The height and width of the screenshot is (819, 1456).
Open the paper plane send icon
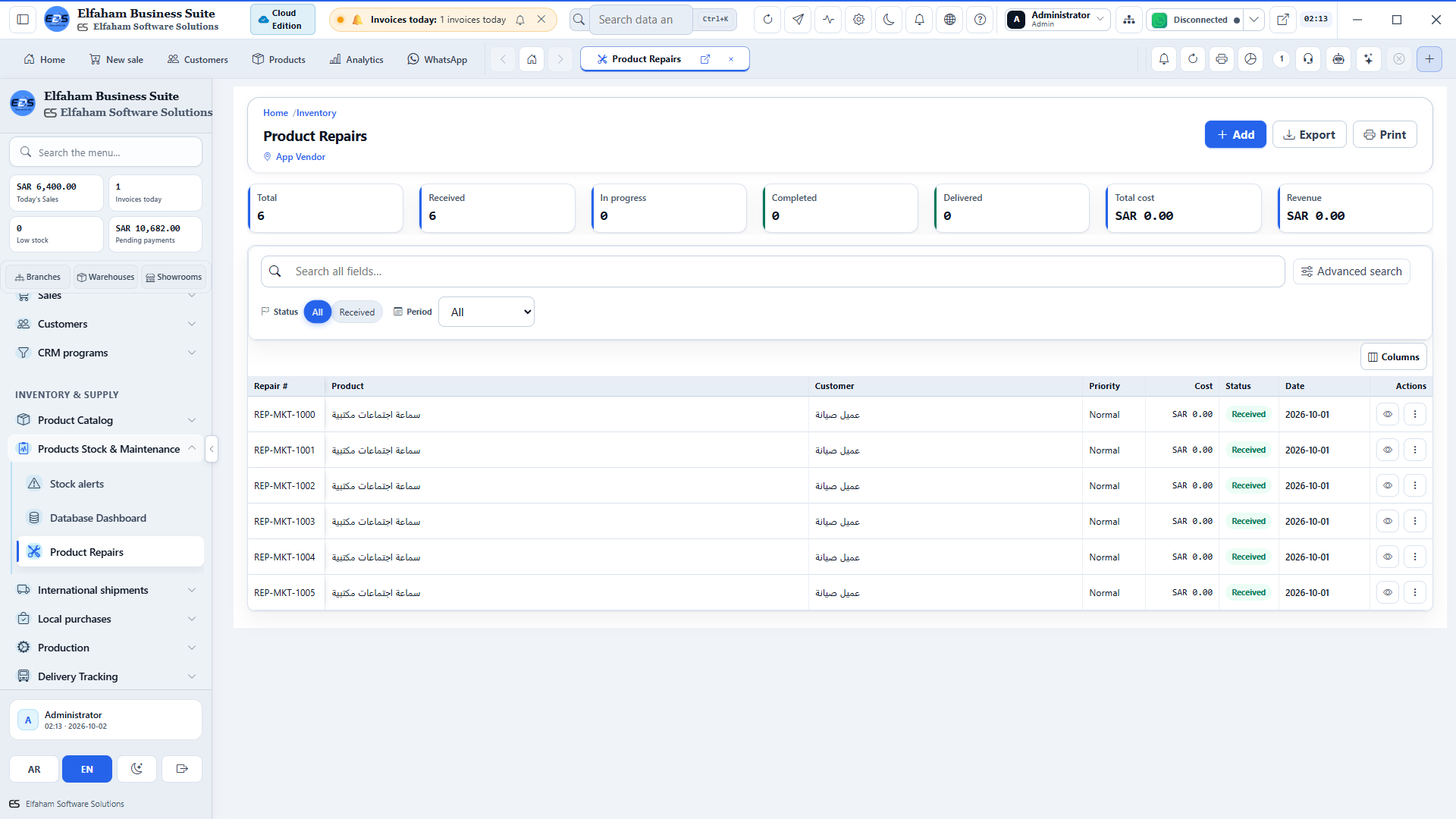coord(798,20)
